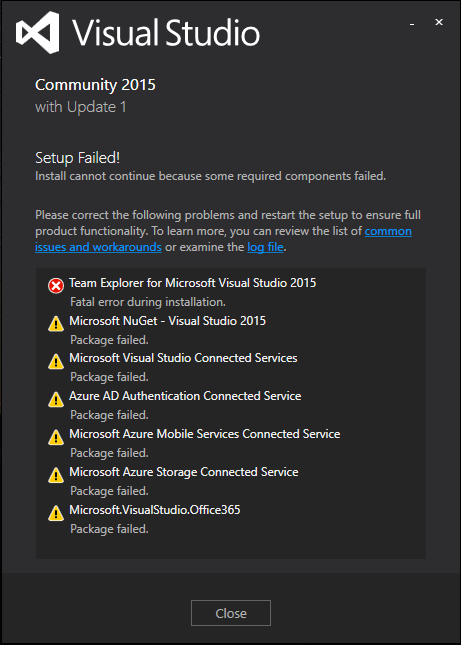Click the warning icon for Azure Mobile Services

(x=56, y=437)
